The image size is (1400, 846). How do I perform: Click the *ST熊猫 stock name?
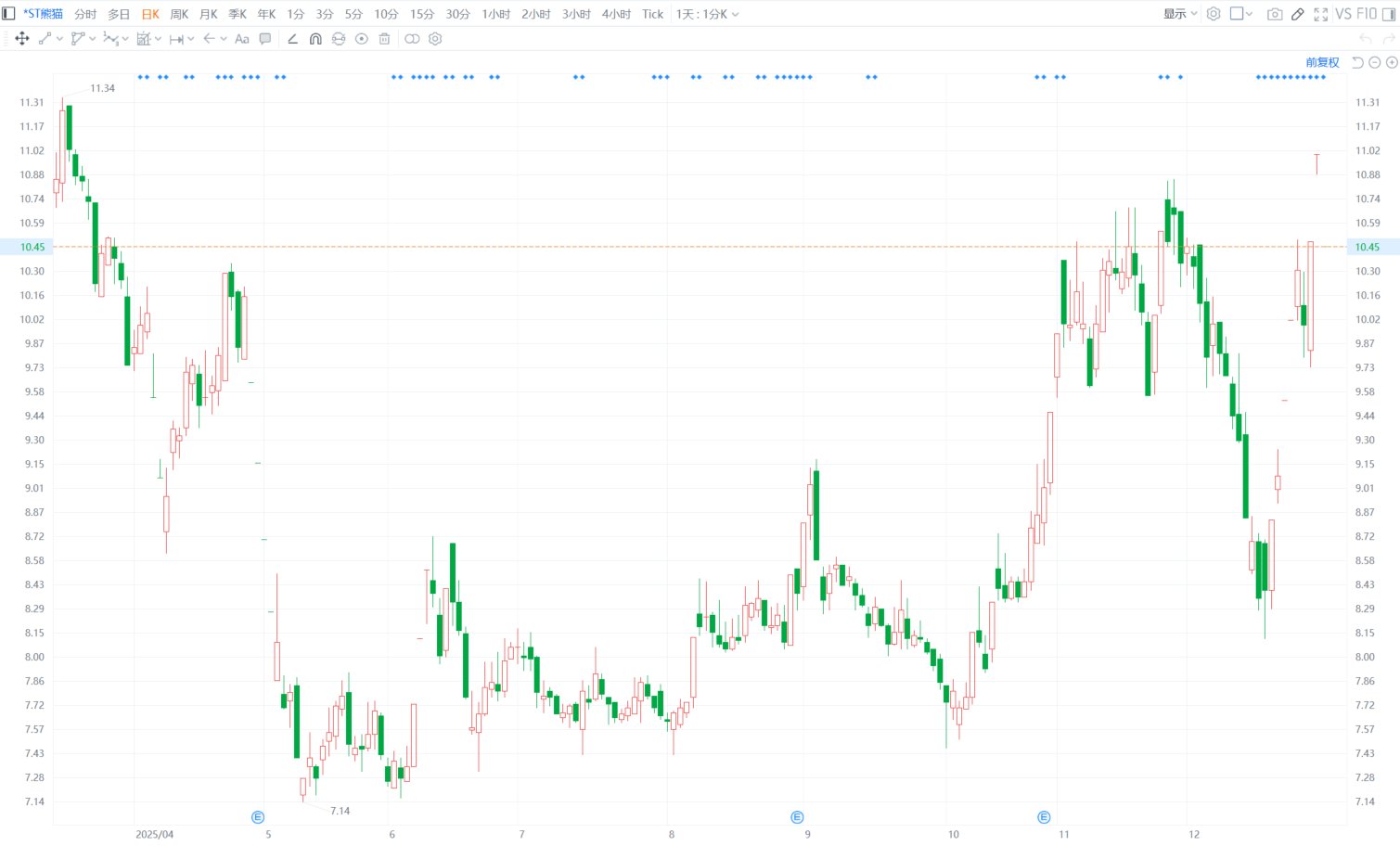click(44, 14)
